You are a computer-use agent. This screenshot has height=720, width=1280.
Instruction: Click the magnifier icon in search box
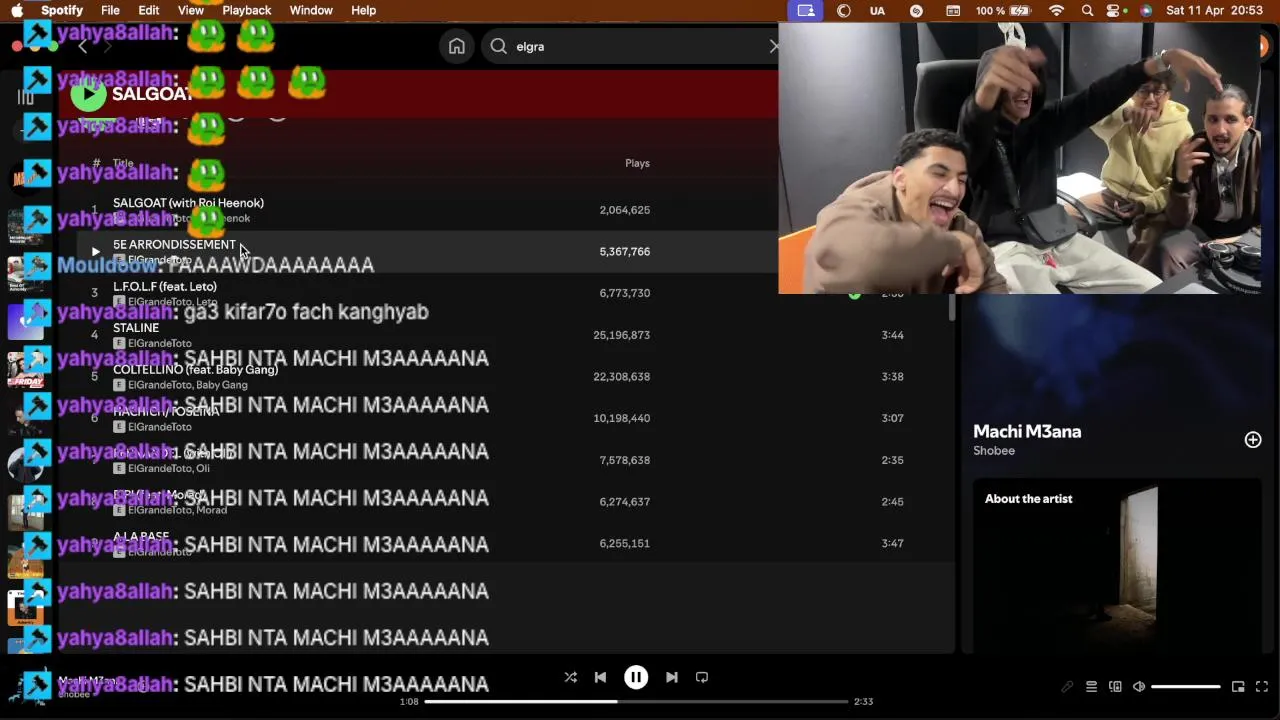499,46
